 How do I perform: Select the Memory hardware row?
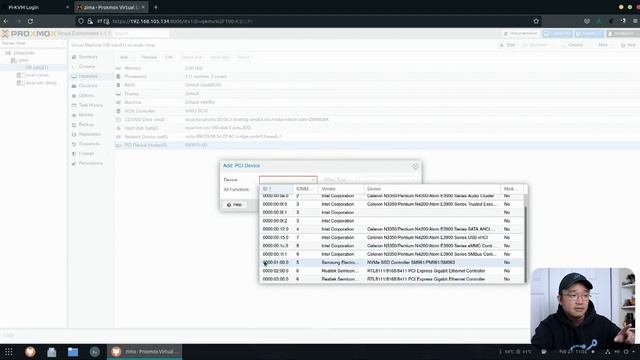376,68
